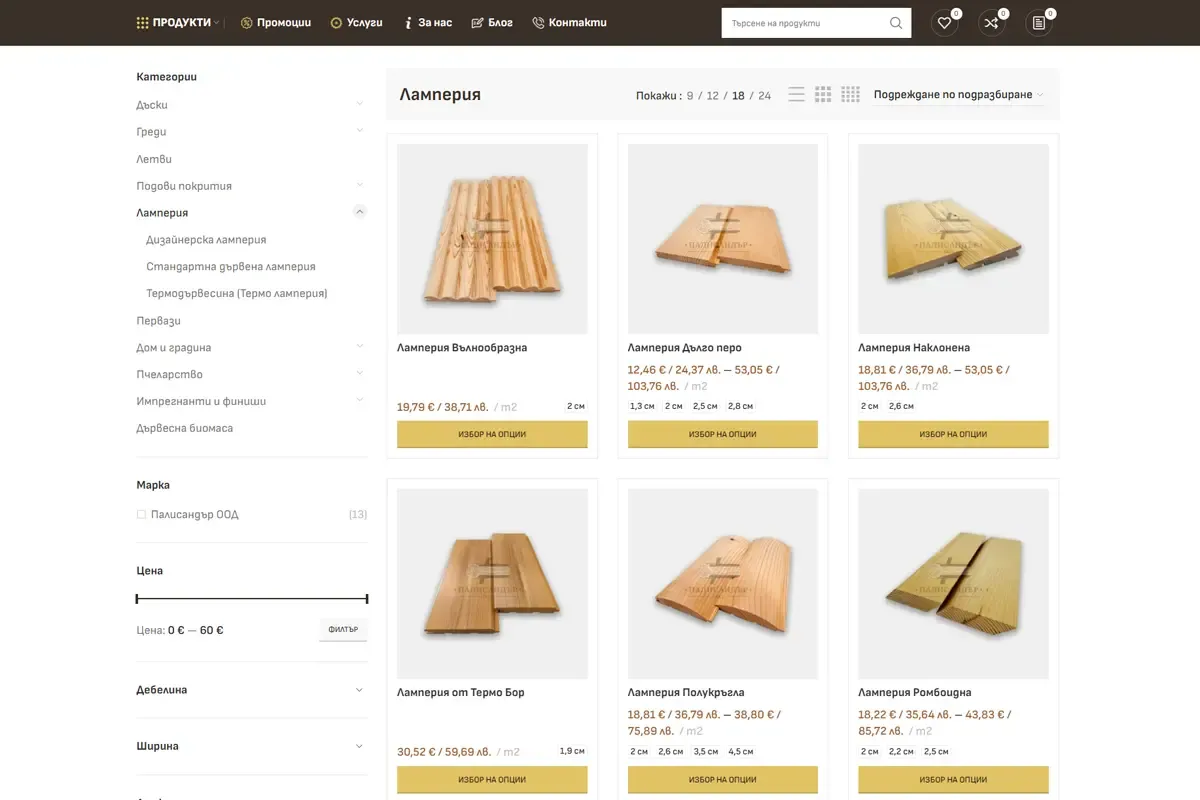Go to the За нас page
The image size is (1200, 800).
click(428, 23)
